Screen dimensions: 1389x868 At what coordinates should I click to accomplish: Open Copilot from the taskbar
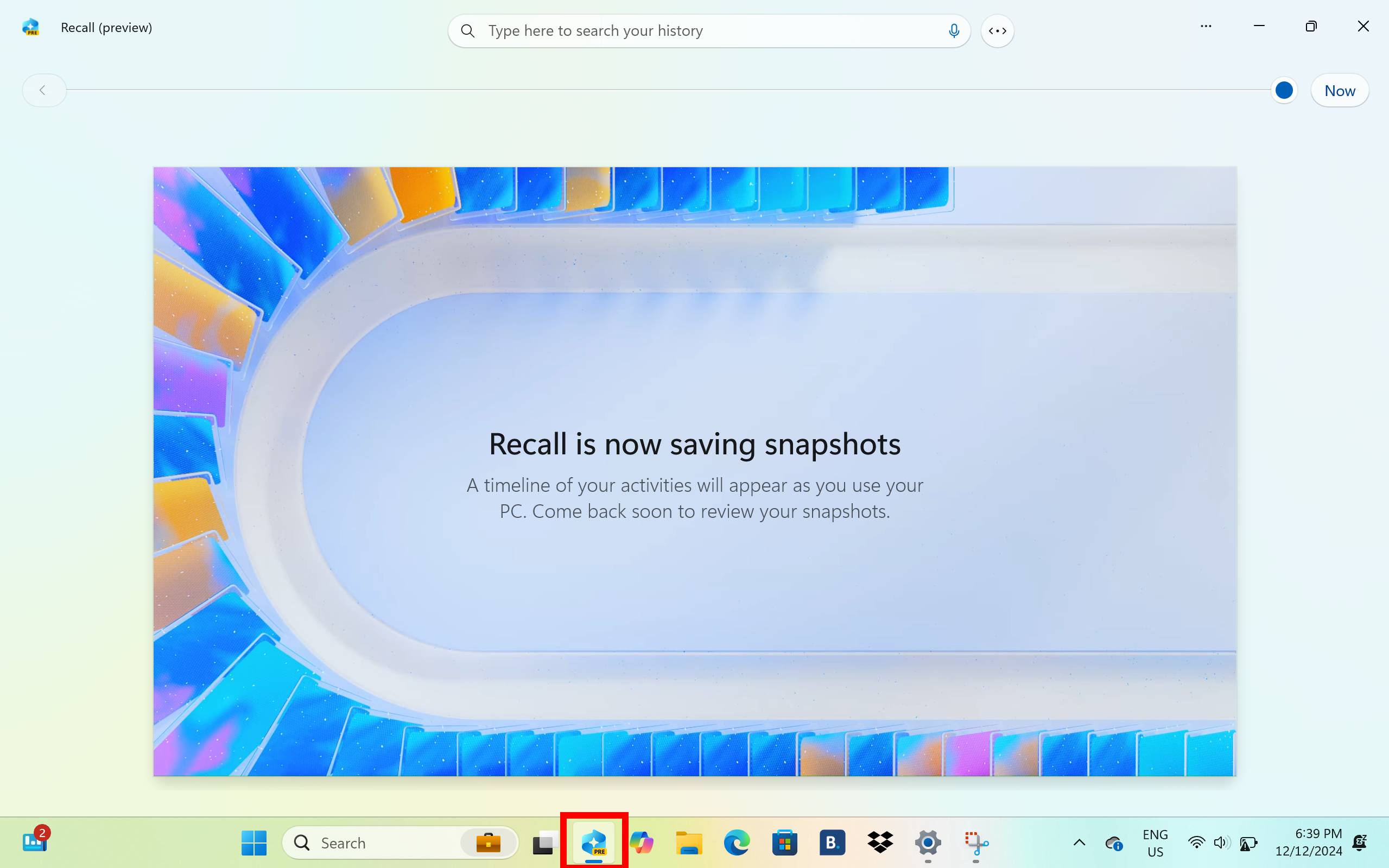point(641,842)
